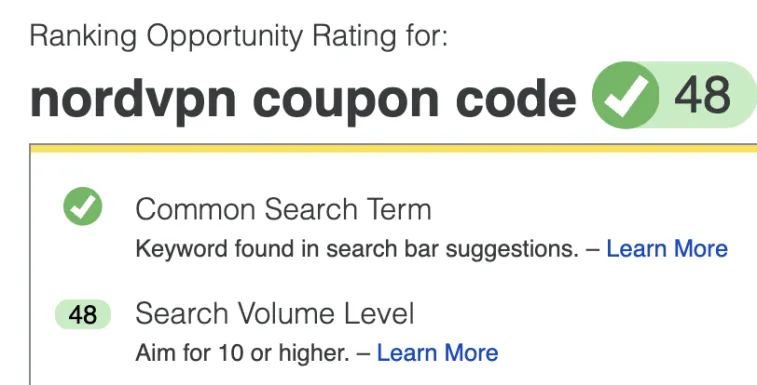Viewport: 757px width, 385px height.
Task: Click the Aim for 10 or higher text
Action: point(242,353)
